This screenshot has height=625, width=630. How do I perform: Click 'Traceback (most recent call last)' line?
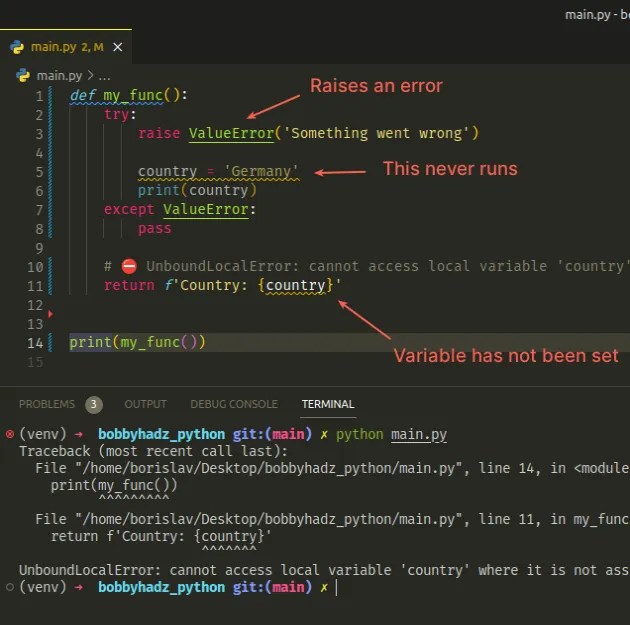point(153,451)
